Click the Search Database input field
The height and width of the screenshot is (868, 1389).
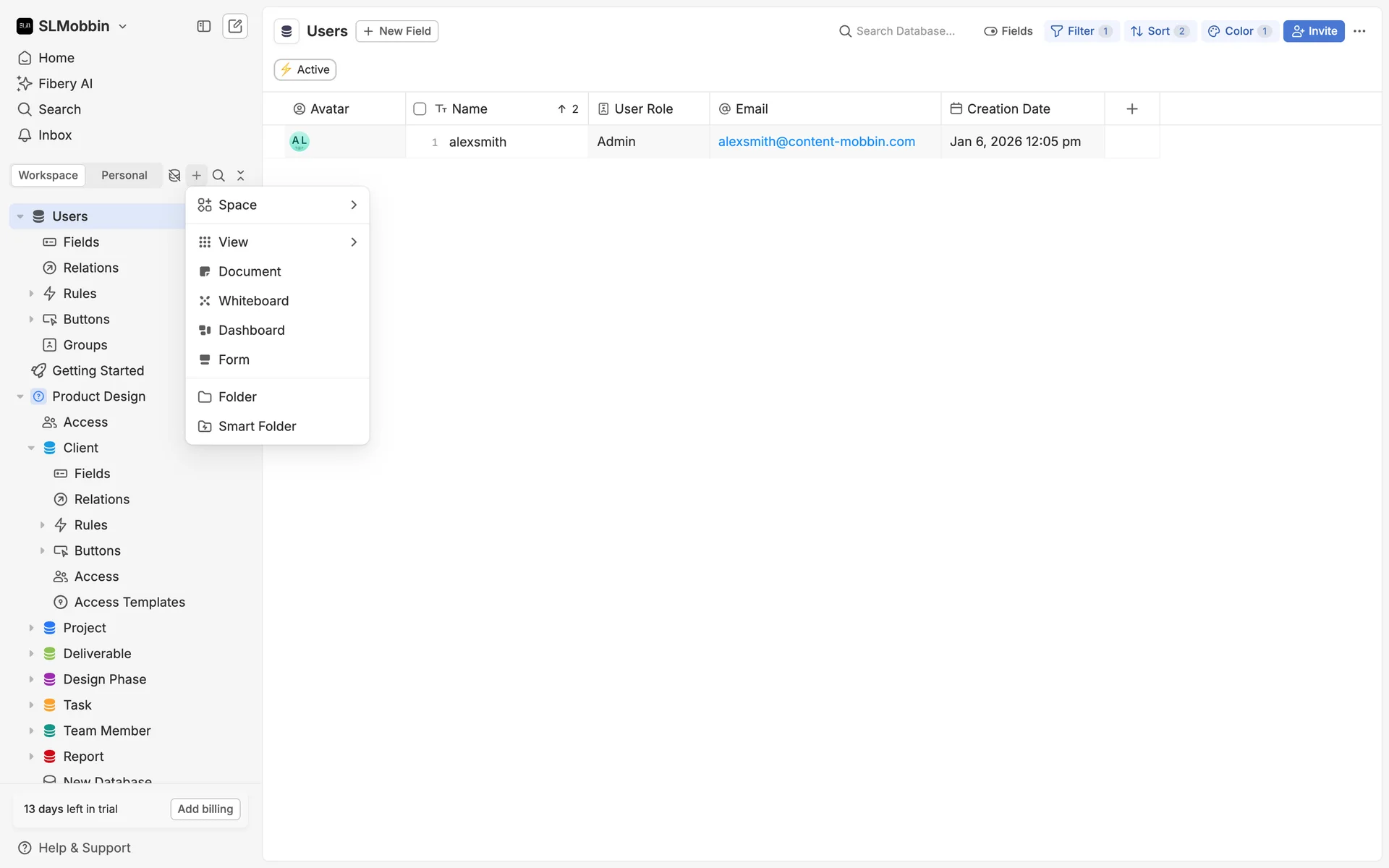tap(904, 31)
